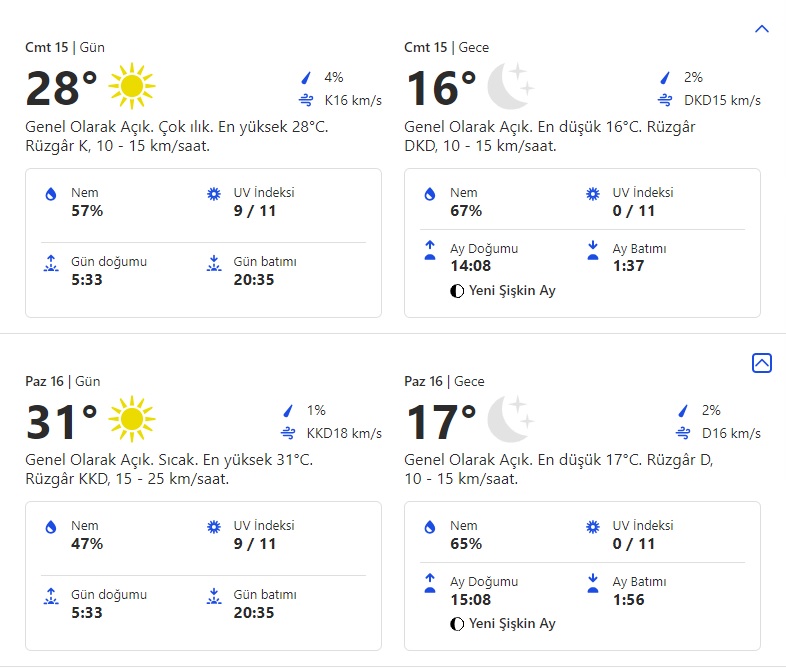This screenshot has width=786, height=669.
Task: Click the moon icon beside 16° temperature
Action: (510, 87)
